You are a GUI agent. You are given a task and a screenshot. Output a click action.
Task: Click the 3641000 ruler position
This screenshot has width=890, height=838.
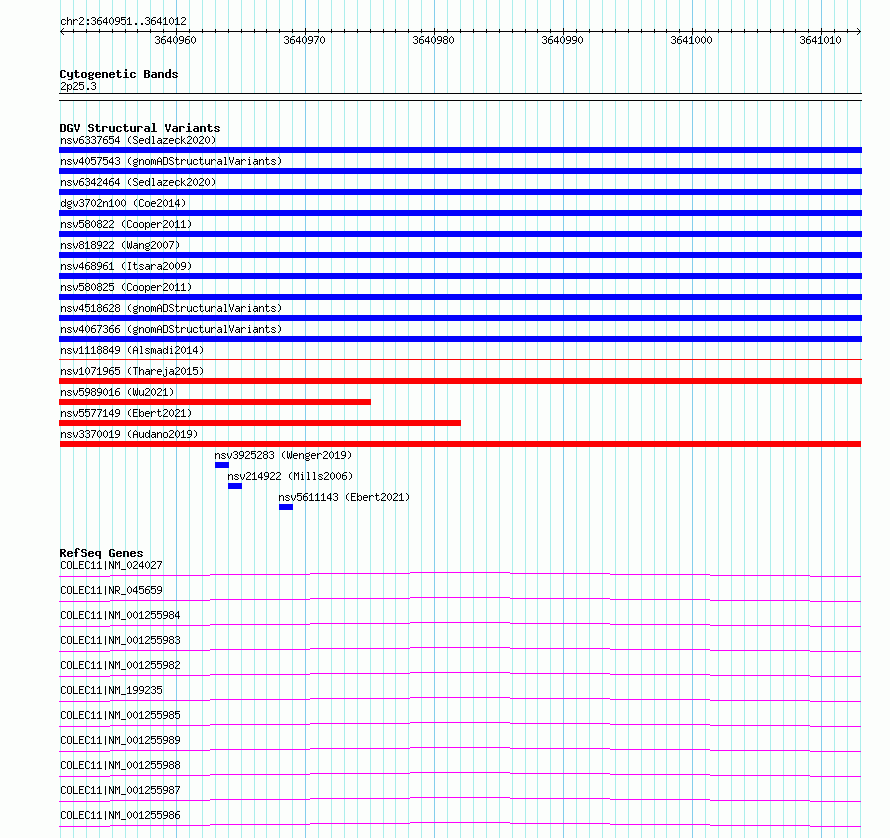tap(691, 40)
